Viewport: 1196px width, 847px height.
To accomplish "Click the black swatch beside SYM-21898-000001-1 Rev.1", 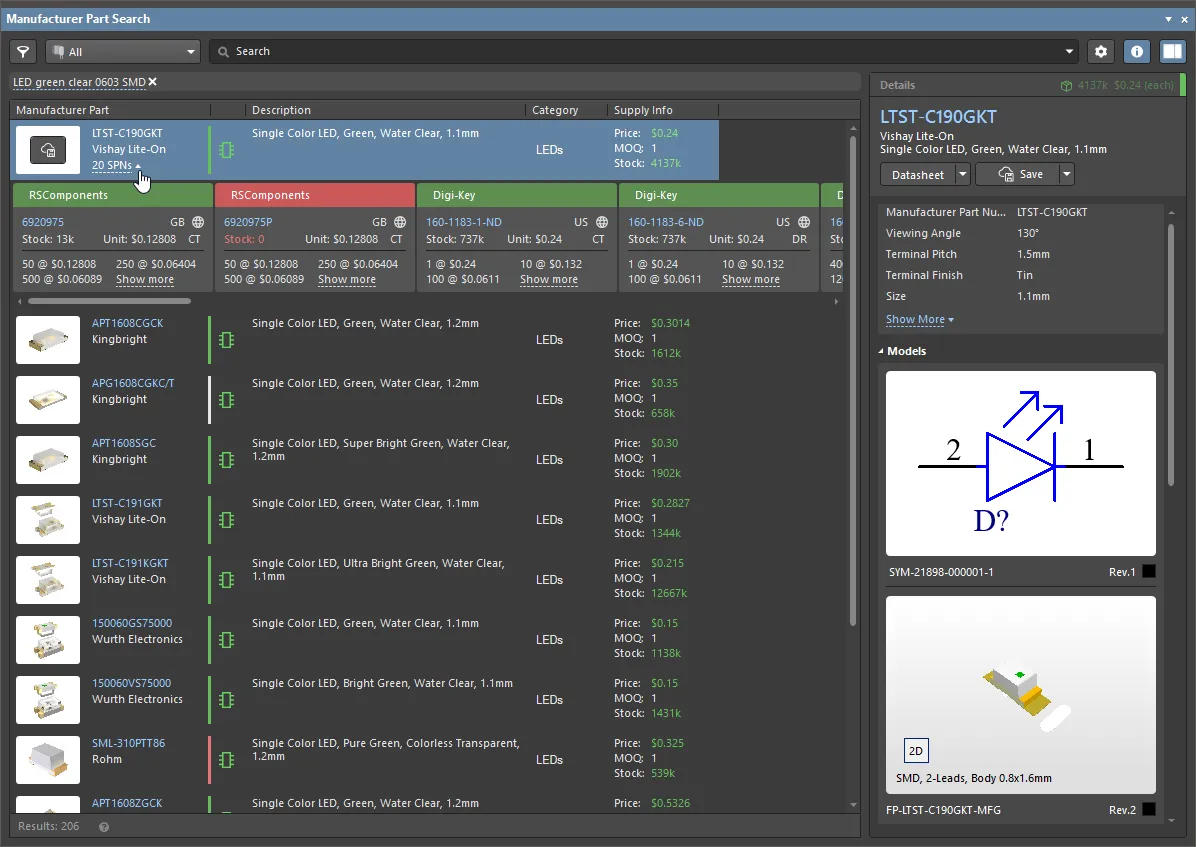I will (1149, 572).
